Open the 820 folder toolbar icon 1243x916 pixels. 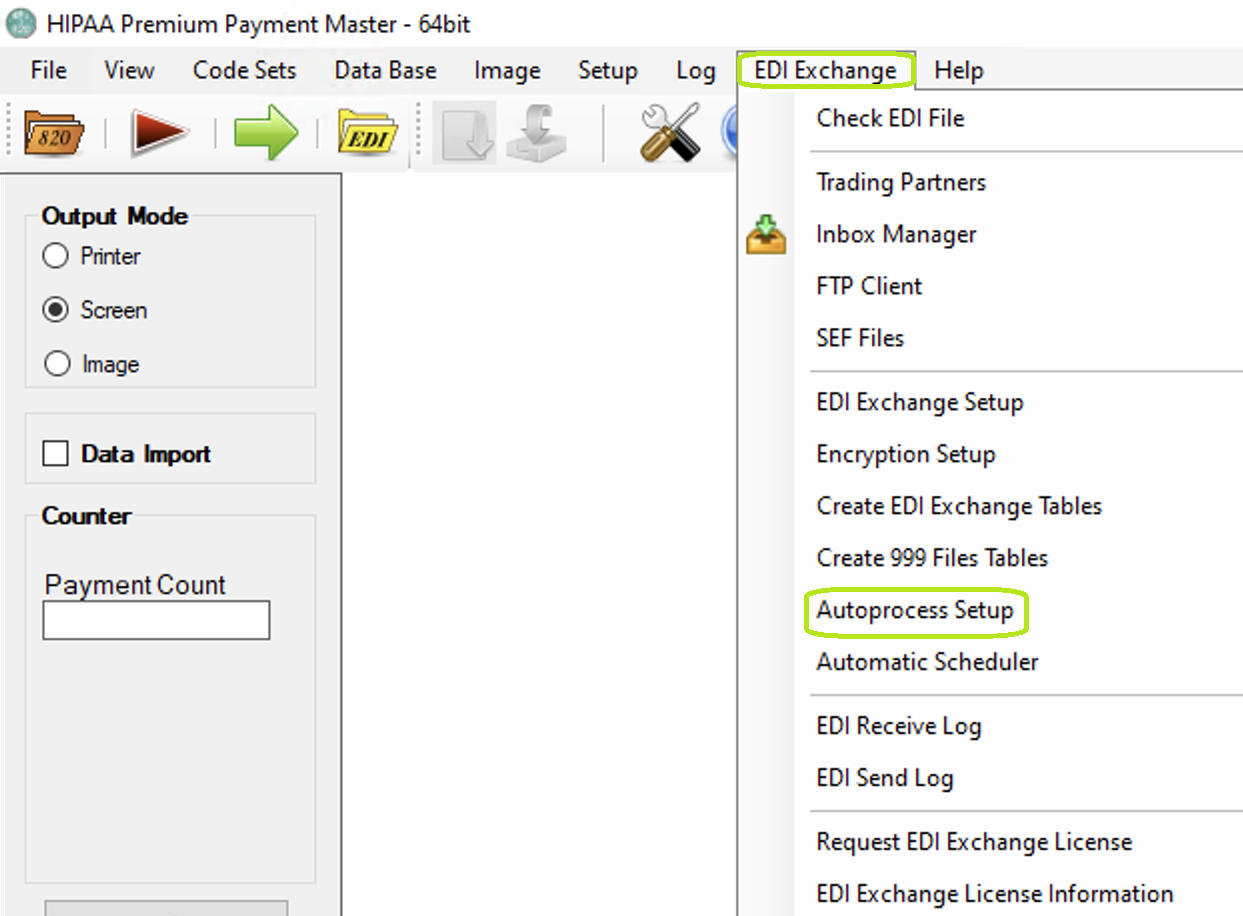(x=54, y=132)
